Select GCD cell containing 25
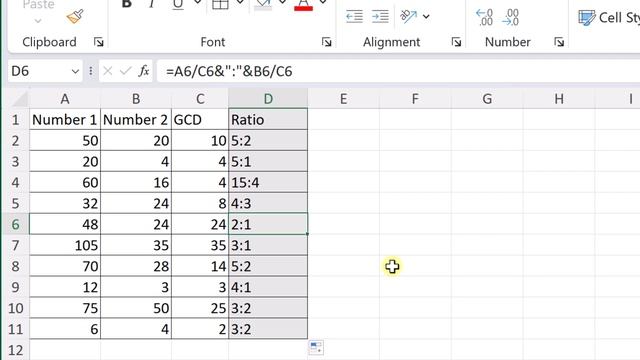Screen dimensions: 640x360 (x=200, y=308)
